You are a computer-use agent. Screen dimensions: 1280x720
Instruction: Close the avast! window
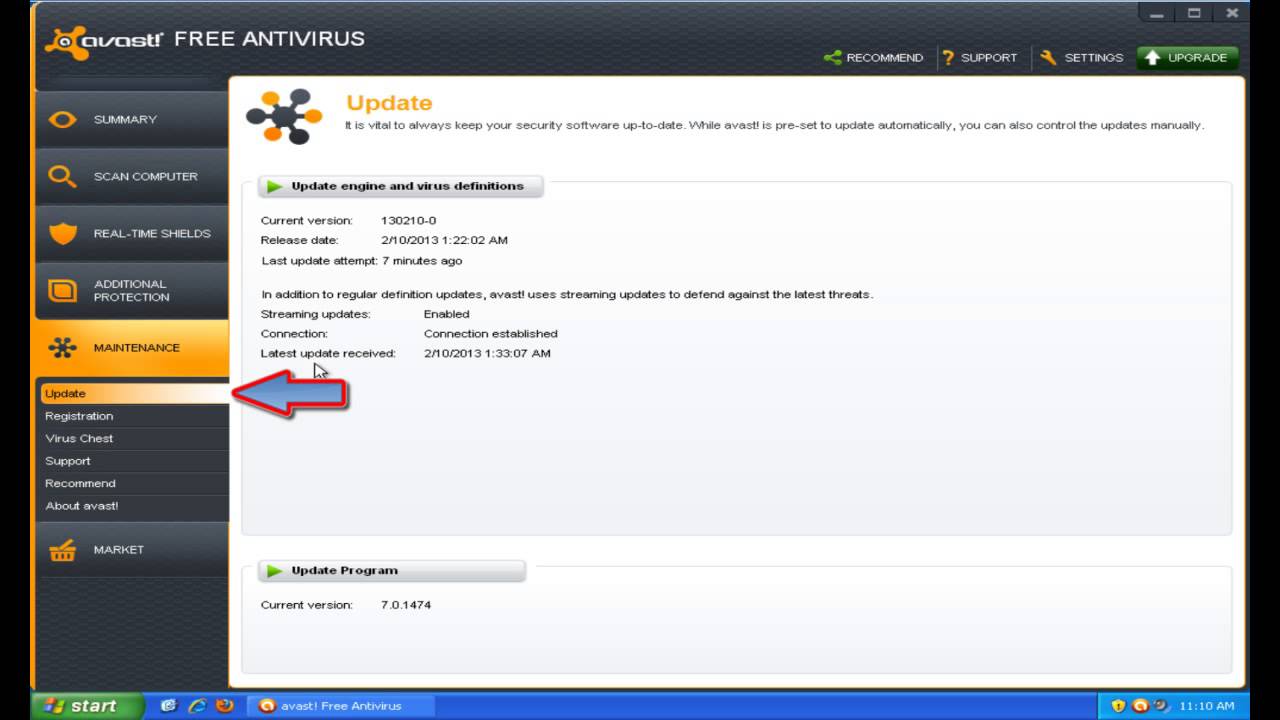pos(1231,13)
